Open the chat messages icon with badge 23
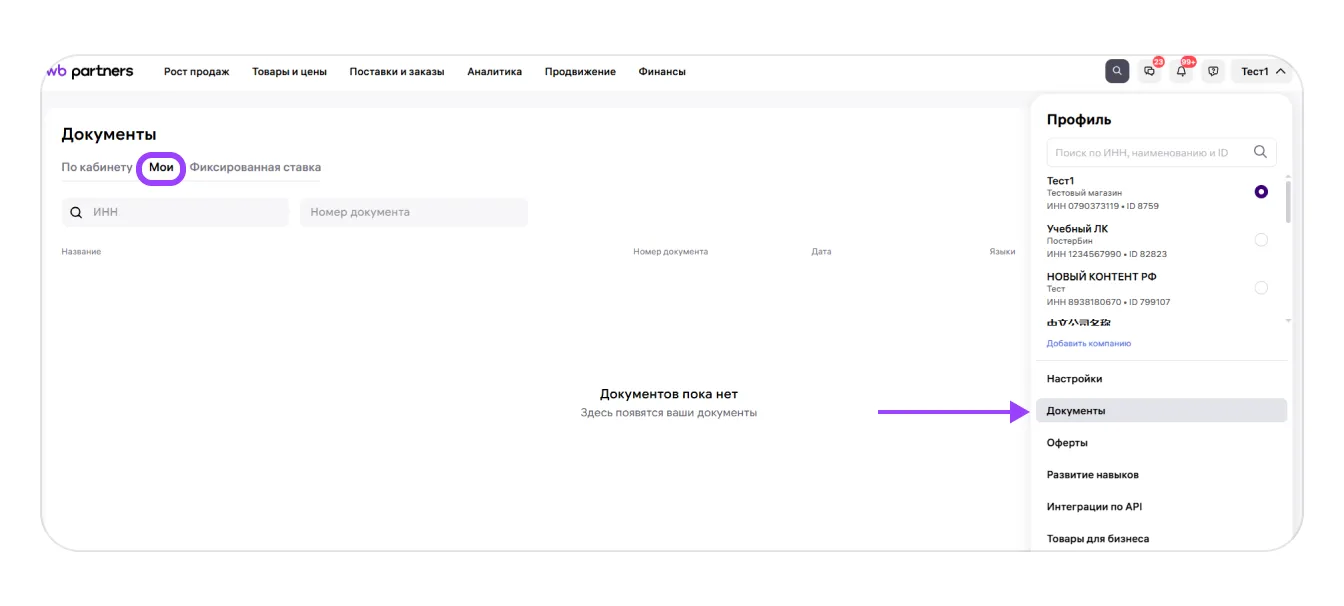Viewport: 1344px width, 606px height. tap(1149, 71)
